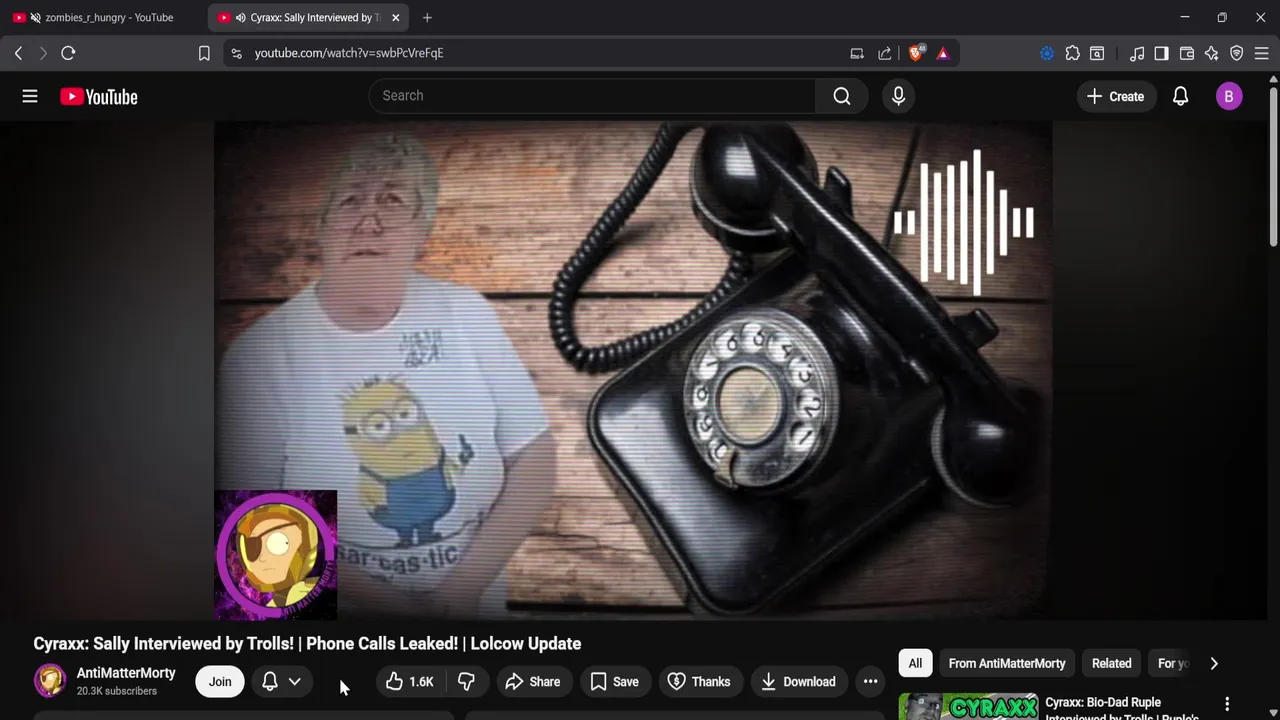Open the account avatar menu

pos(1229,96)
